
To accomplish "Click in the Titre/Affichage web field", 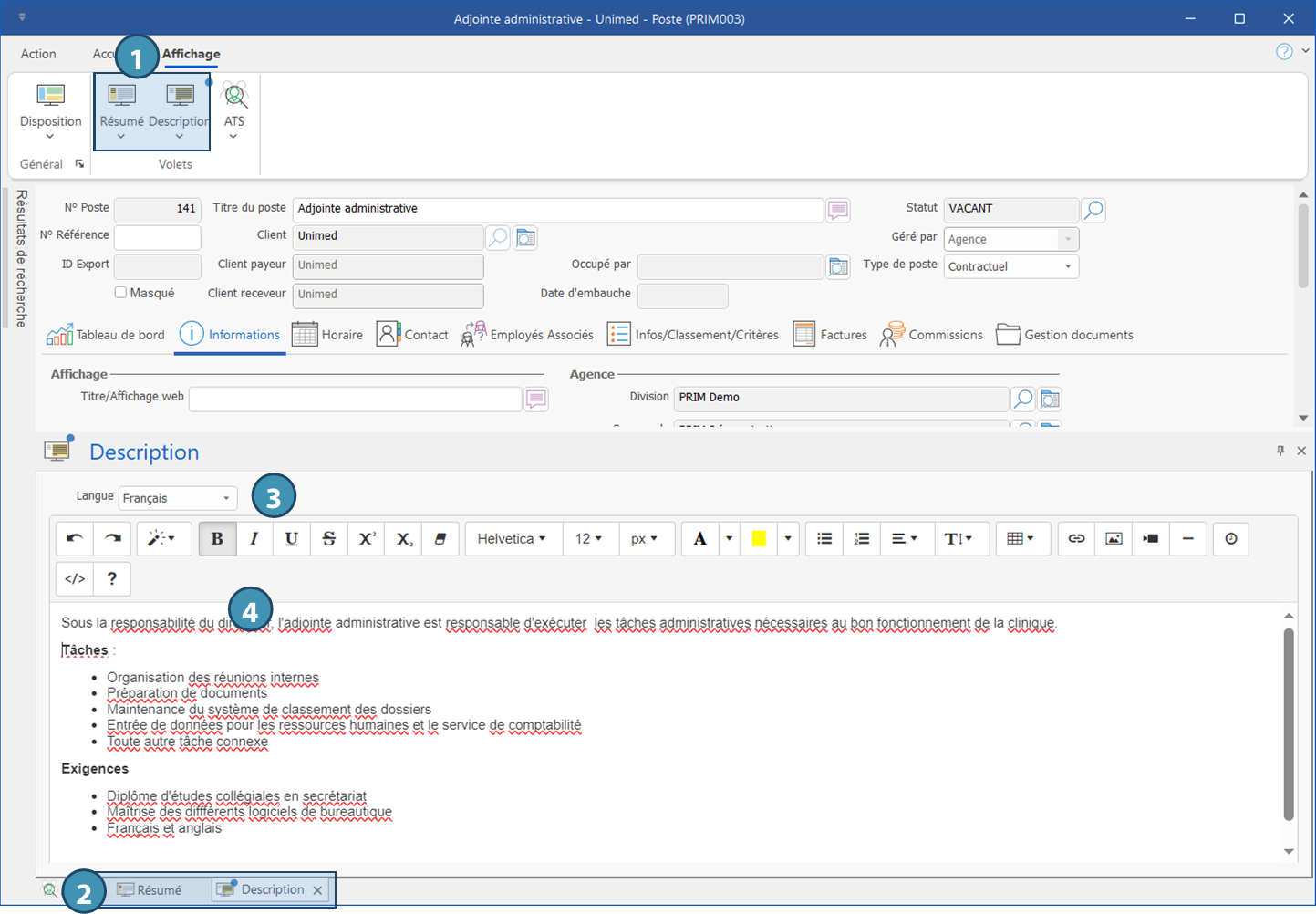I will tap(355, 399).
